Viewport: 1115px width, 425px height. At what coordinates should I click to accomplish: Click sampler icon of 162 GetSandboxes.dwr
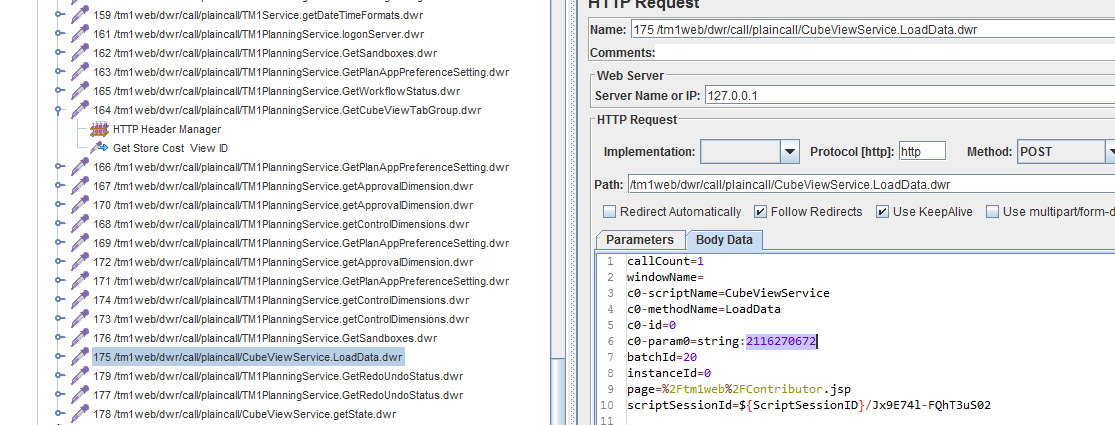click(x=80, y=53)
